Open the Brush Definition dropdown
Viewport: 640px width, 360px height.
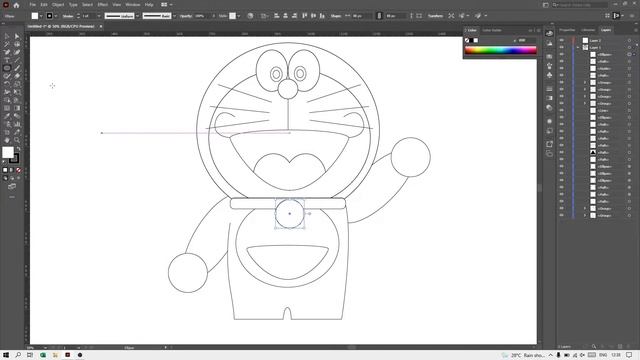174,16
